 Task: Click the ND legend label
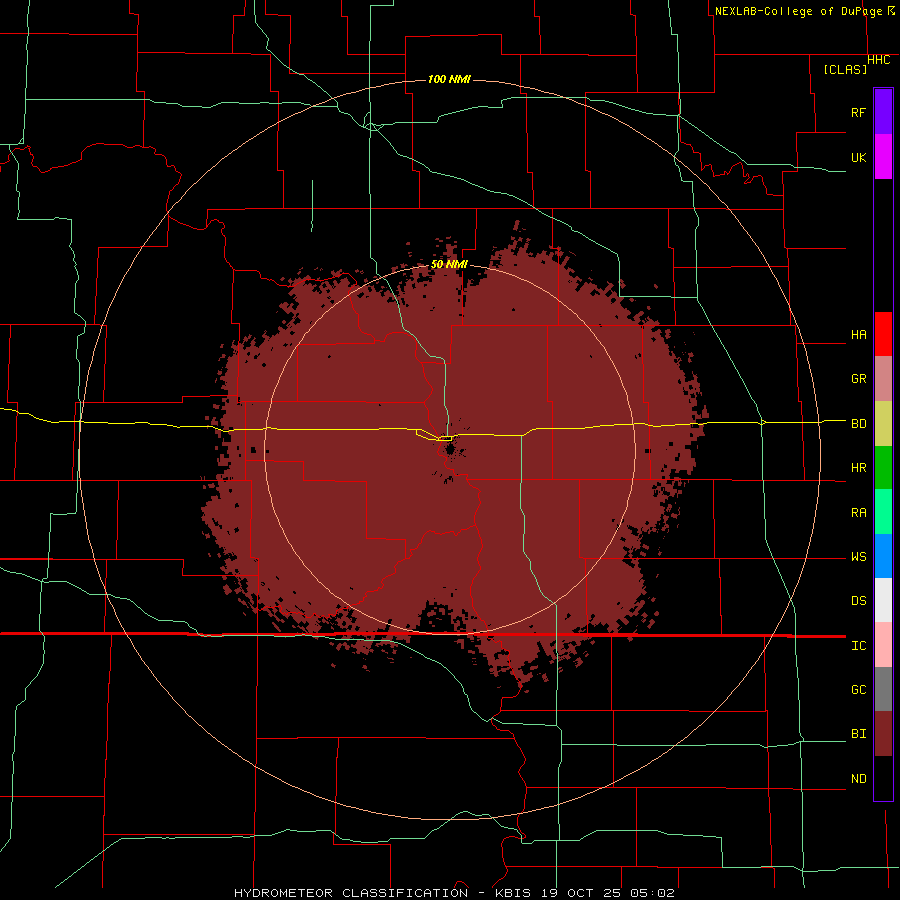pos(858,779)
